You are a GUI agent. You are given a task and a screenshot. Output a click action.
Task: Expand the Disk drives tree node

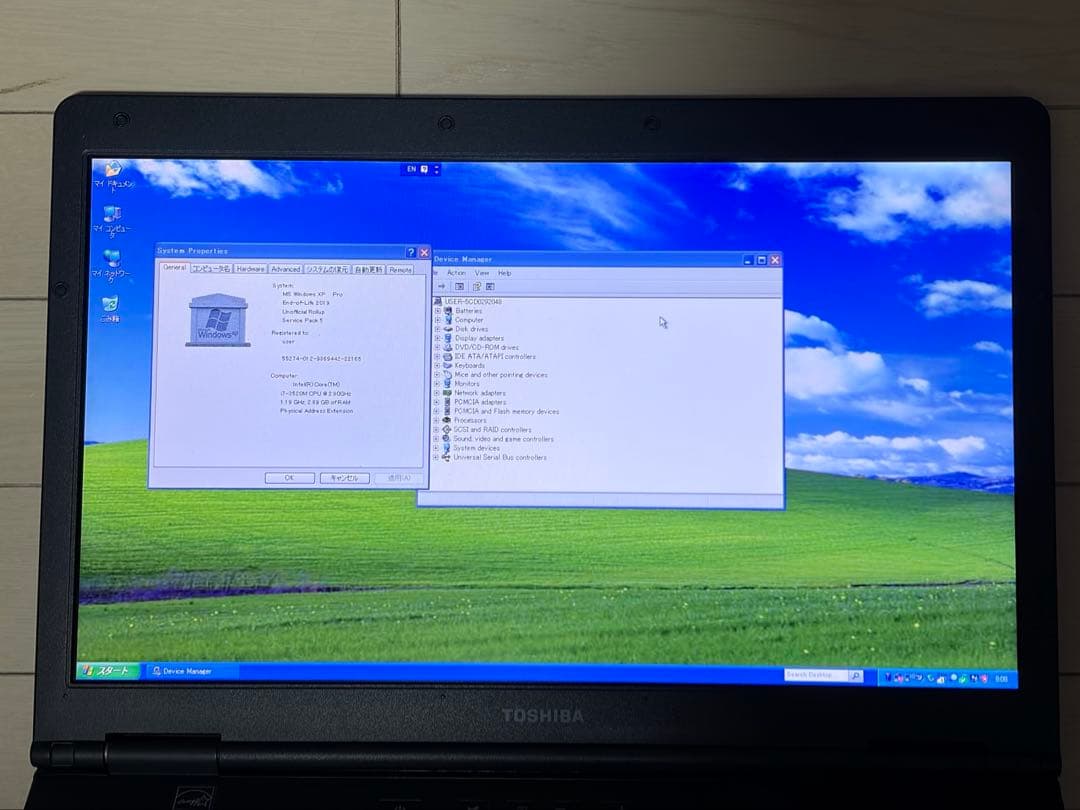(x=436, y=329)
